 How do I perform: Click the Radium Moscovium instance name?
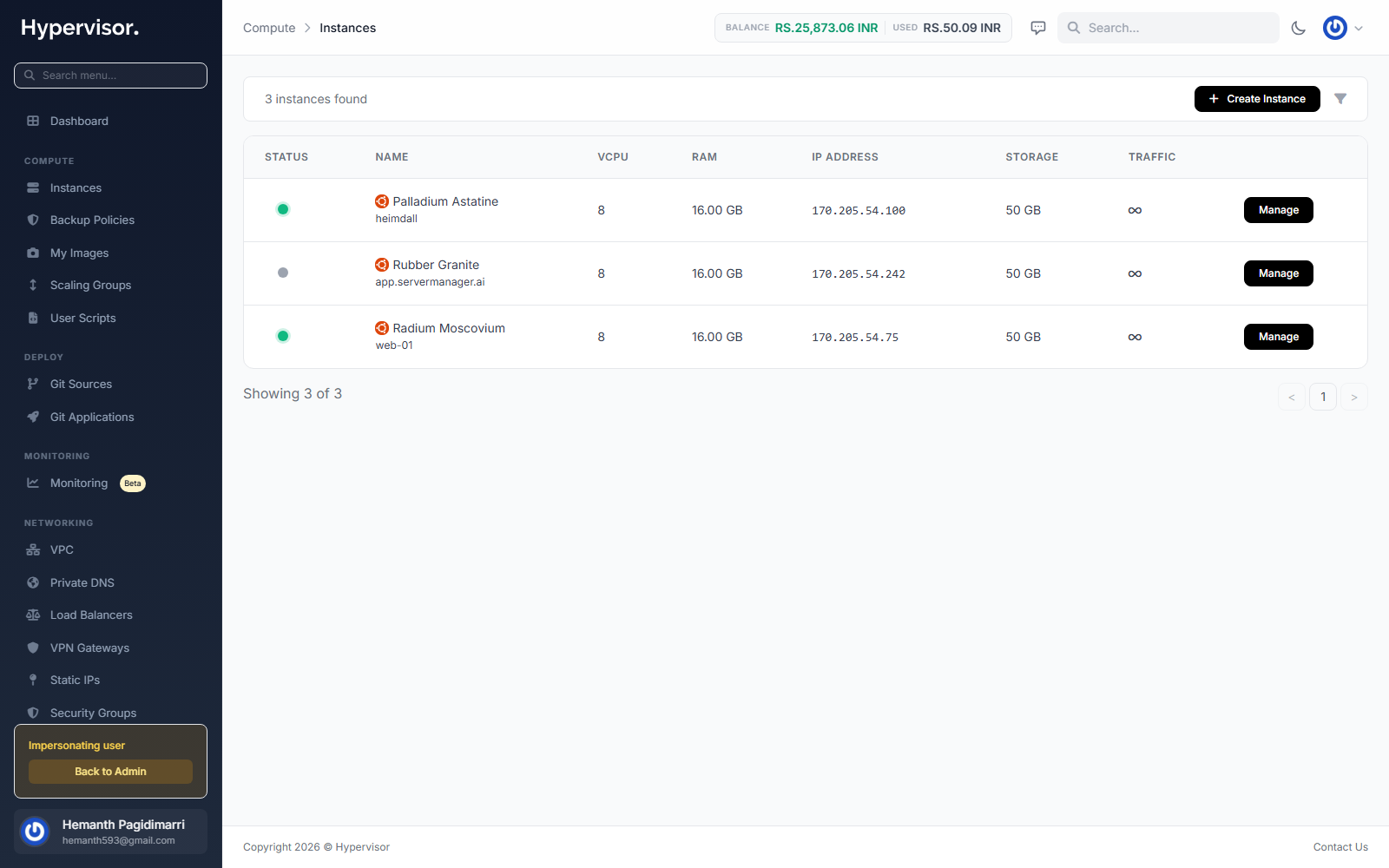(449, 328)
